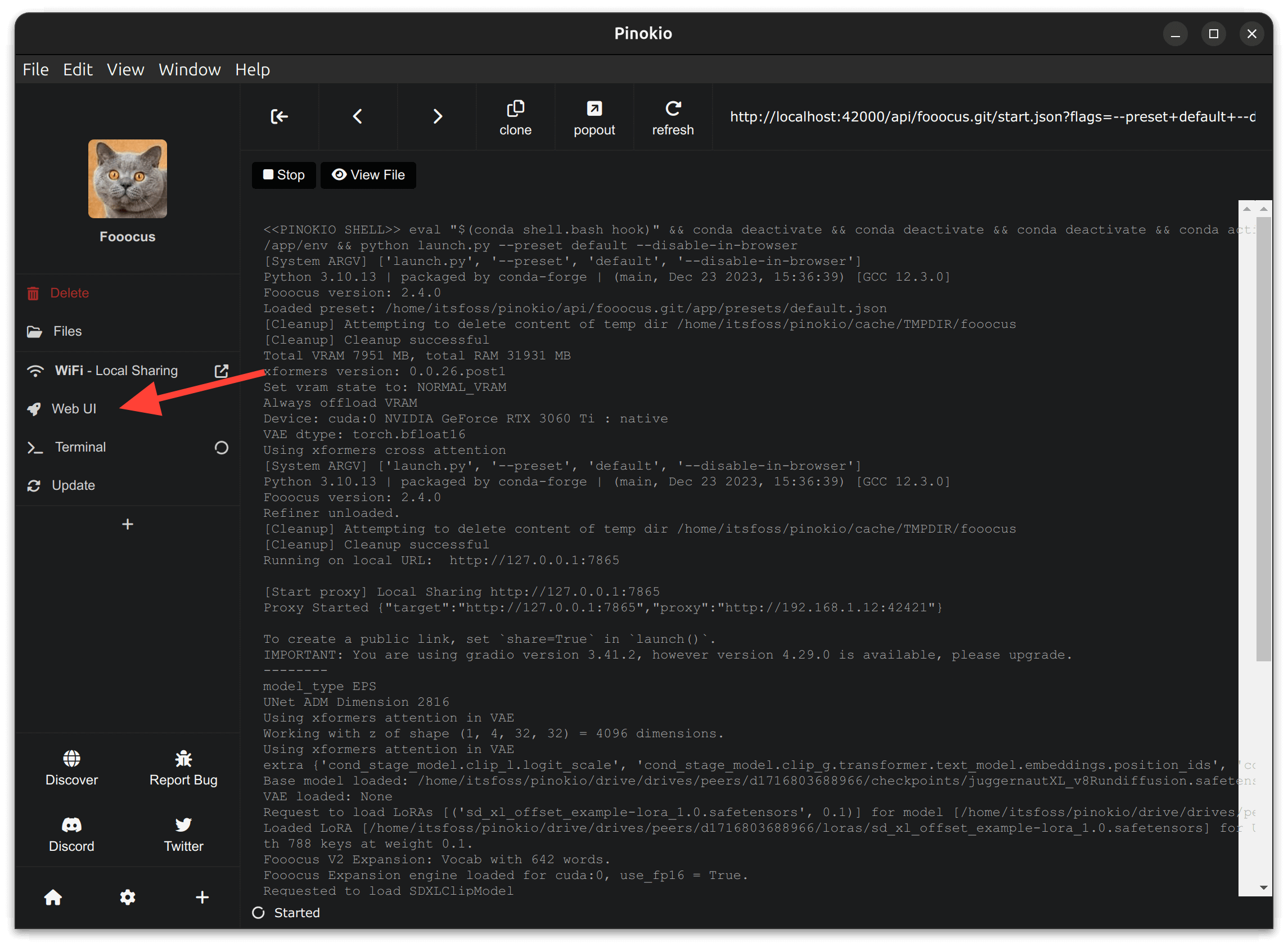Open the View File panel
The image size is (1288, 947).
pos(368,174)
